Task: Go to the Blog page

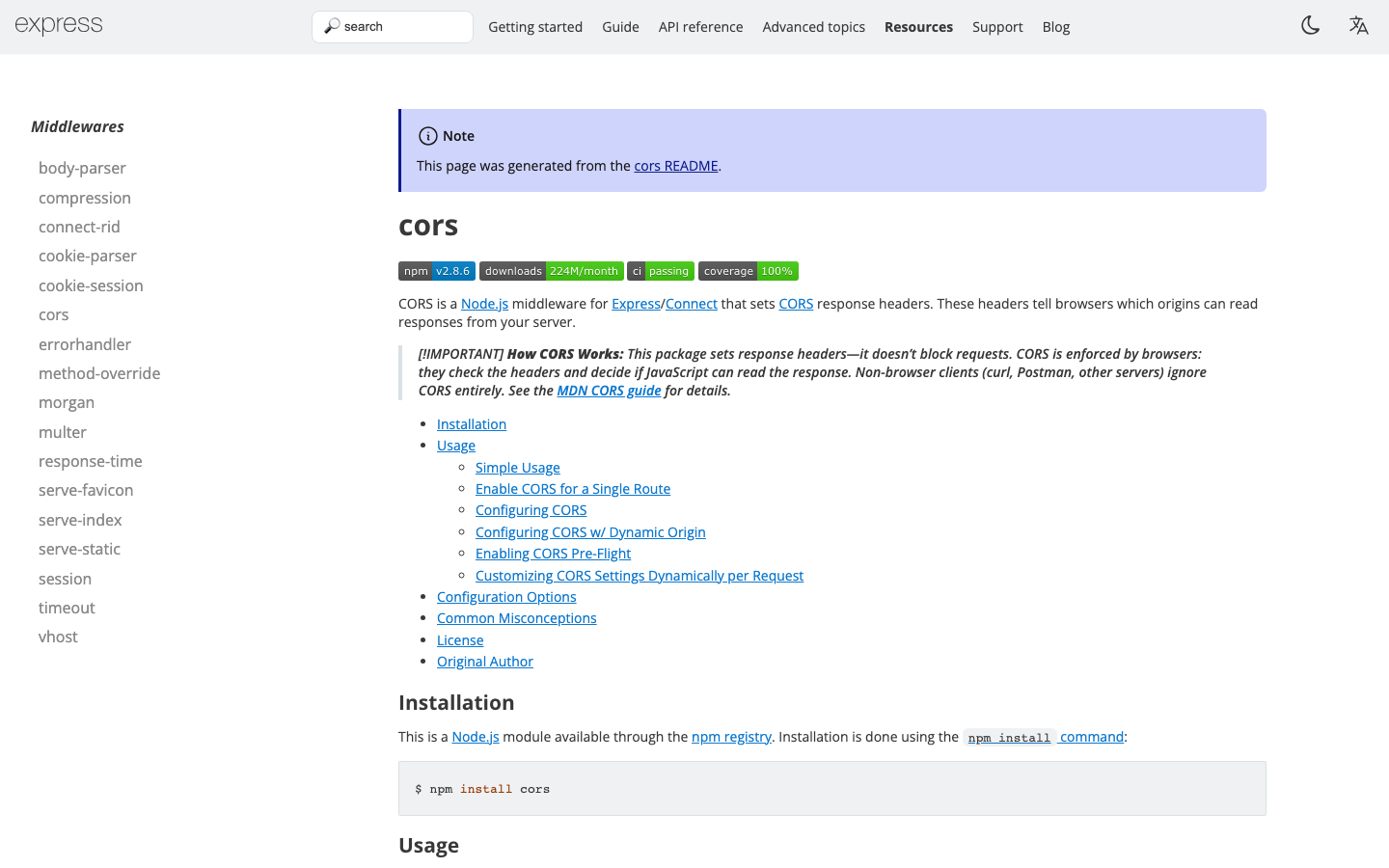Action: click(x=1056, y=27)
